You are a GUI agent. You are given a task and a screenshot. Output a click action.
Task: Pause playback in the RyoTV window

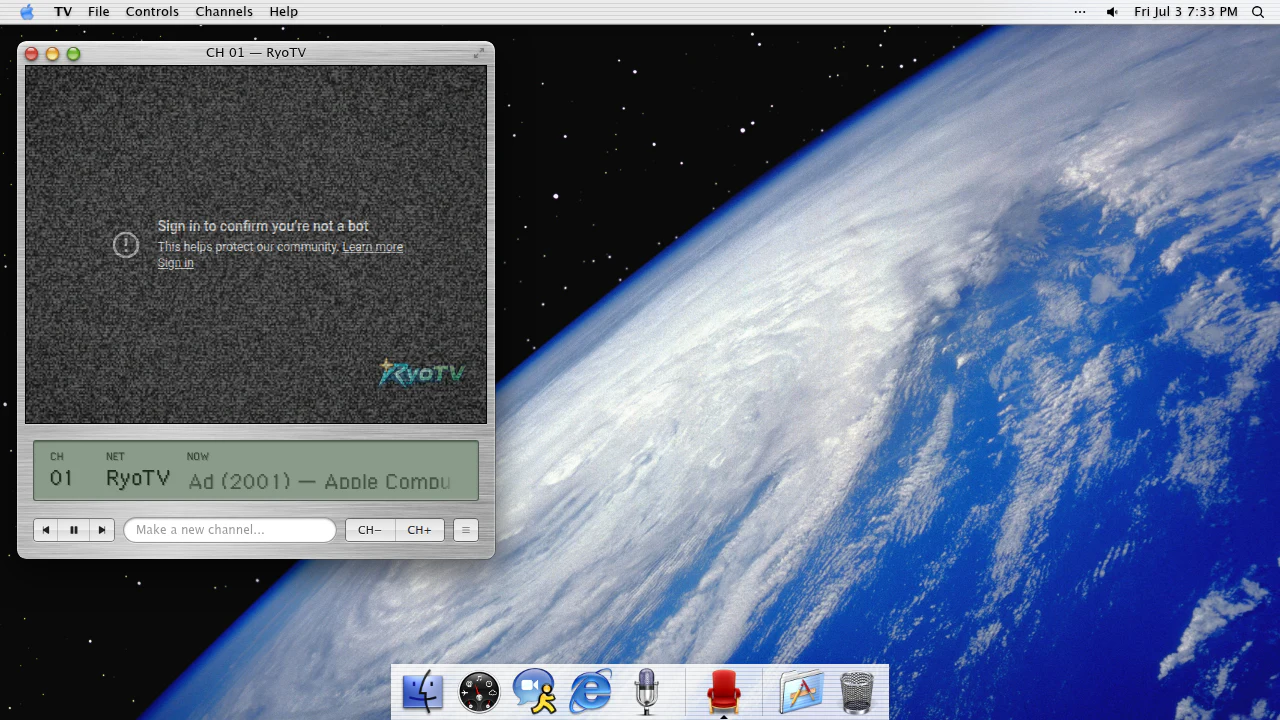pyautogui.click(x=73, y=530)
